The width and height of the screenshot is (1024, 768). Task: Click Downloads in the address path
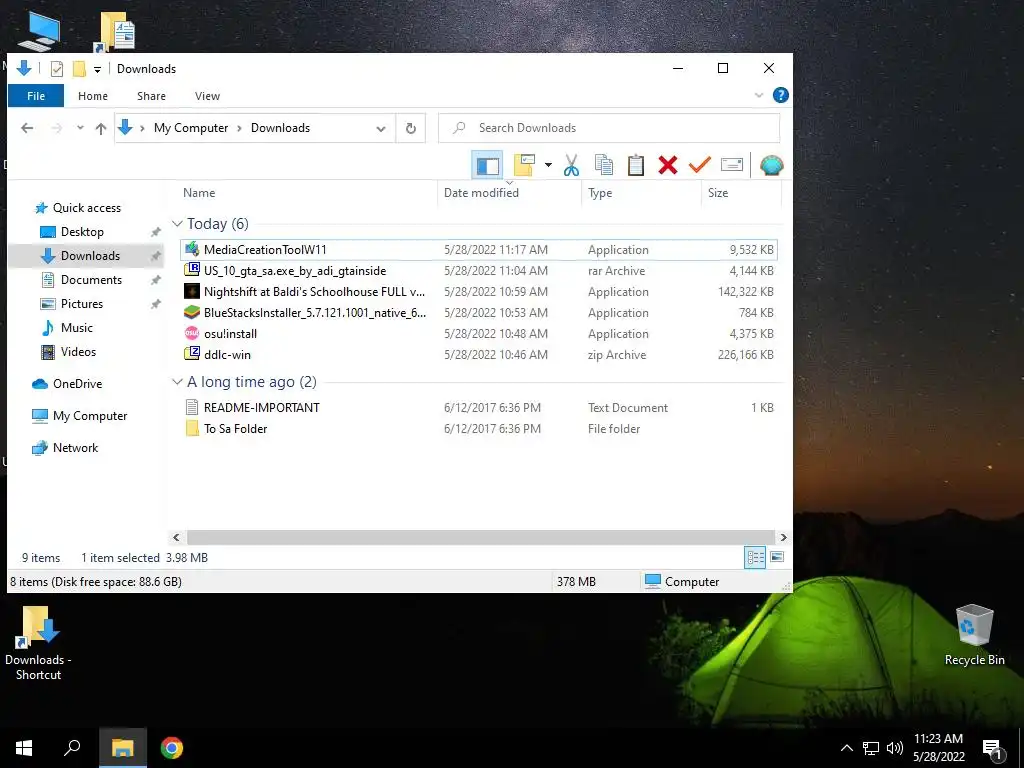tap(280, 128)
